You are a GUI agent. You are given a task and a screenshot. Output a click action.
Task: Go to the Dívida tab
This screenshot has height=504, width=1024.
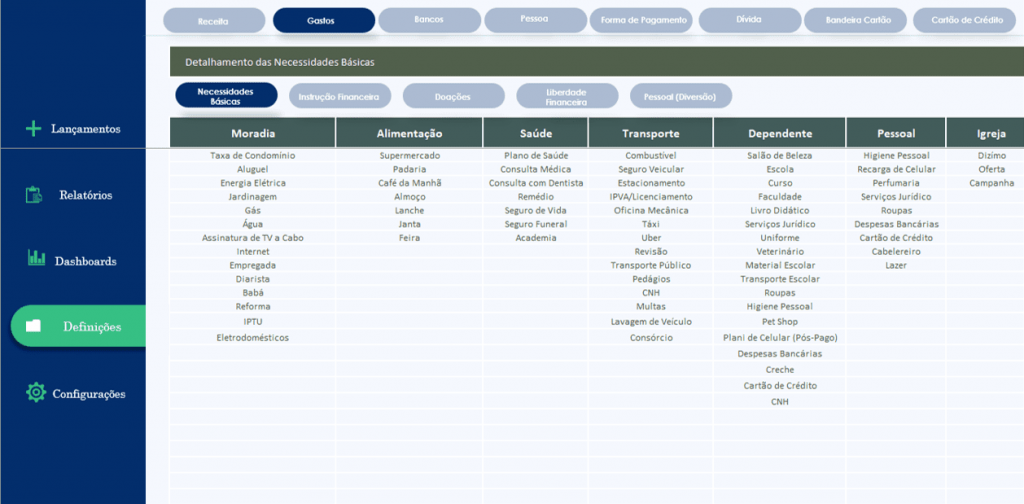tap(750, 20)
